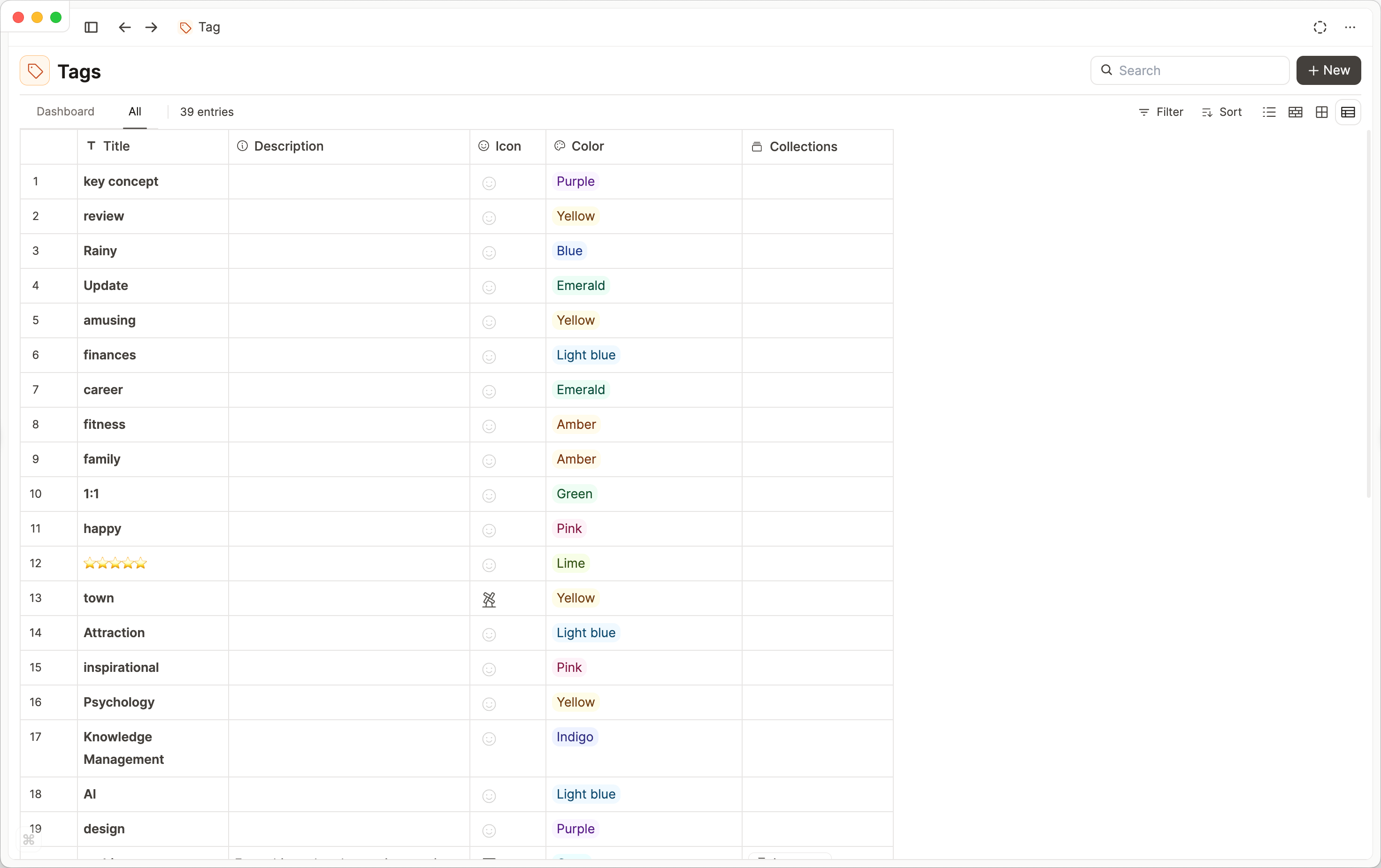Open the more options ellipsis menu
The width and height of the screenshot is (1381, 868).
point(1351,27)
